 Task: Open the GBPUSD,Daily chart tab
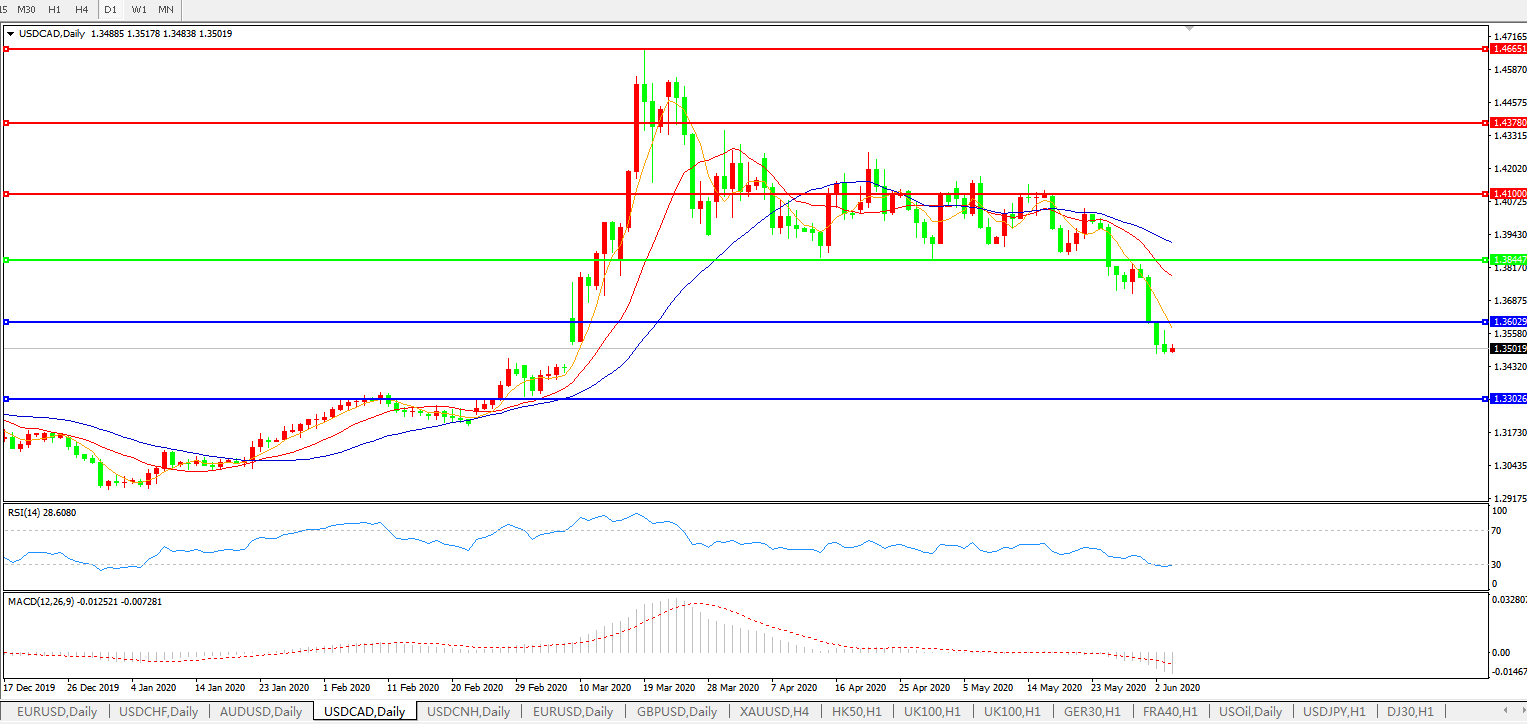click(675, 712)
